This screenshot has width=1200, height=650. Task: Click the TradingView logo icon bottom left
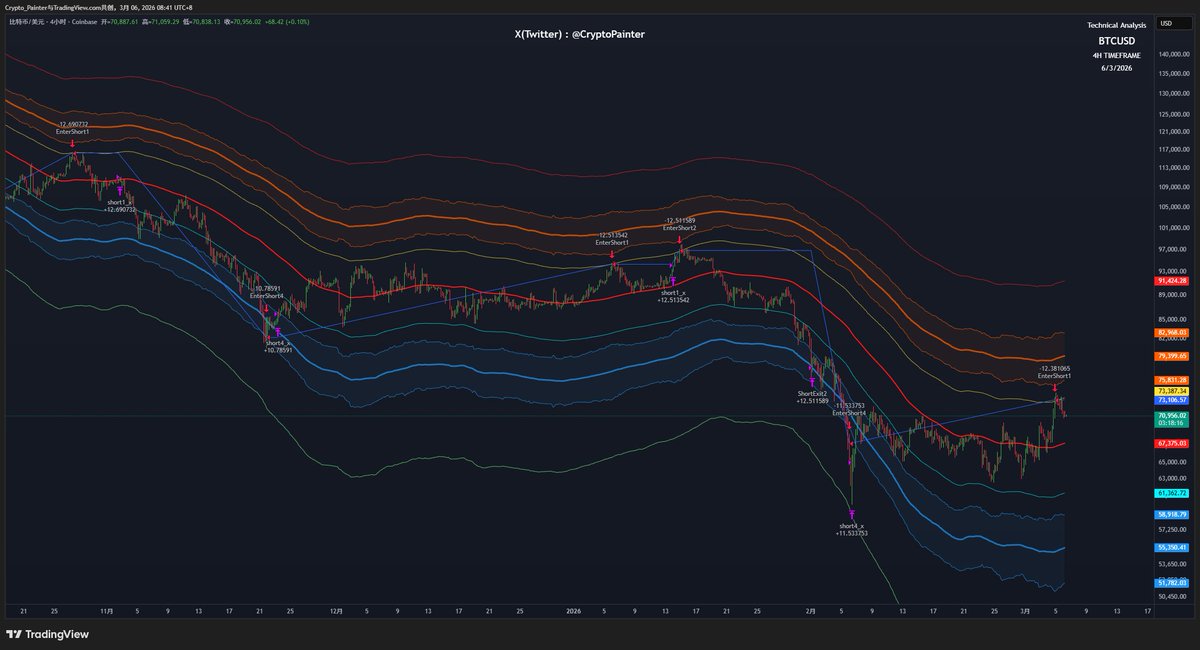point(15,634)
